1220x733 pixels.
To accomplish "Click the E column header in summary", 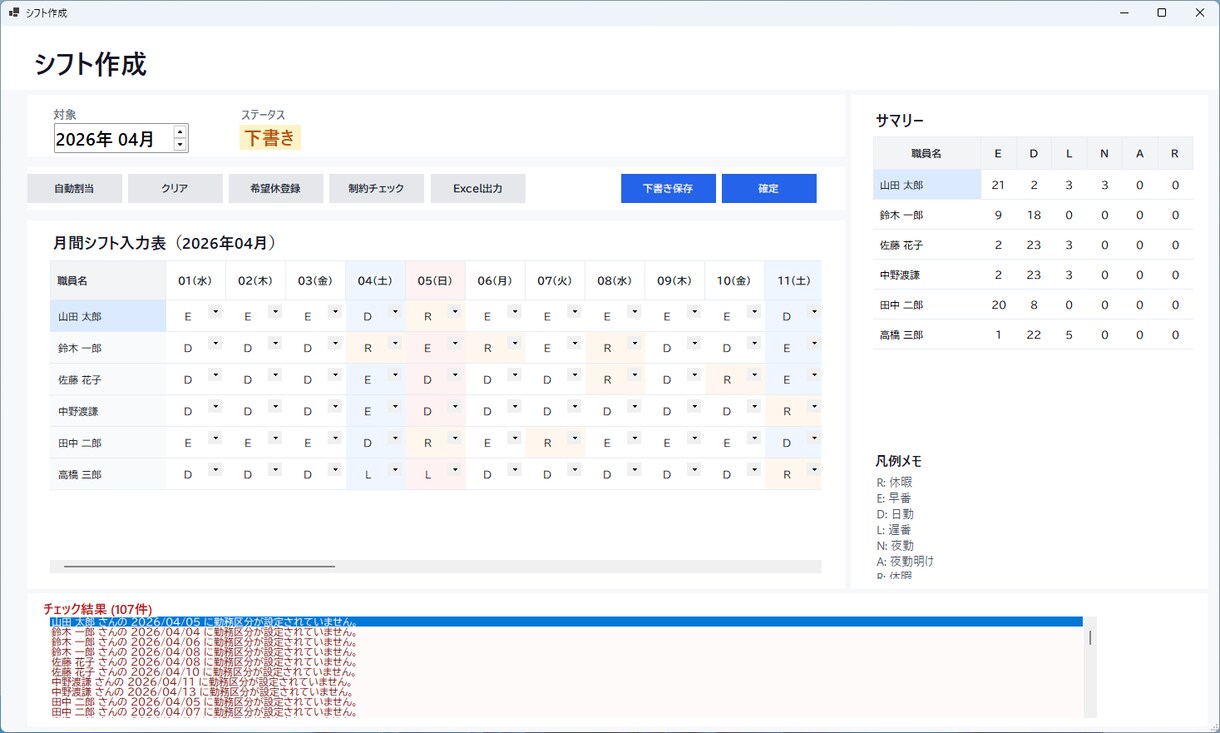I will click(x=998, y=154).
